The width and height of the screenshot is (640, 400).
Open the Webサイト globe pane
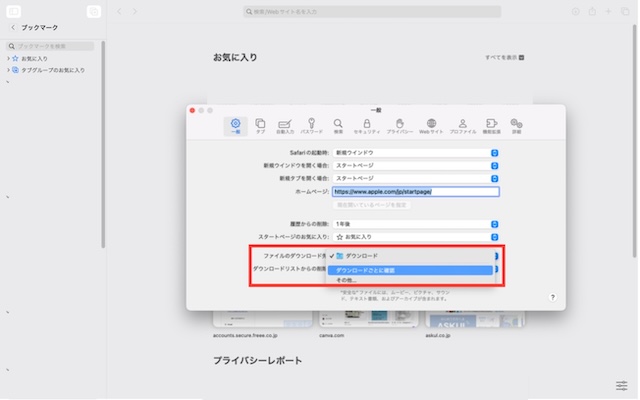click(x=431, y=126)
